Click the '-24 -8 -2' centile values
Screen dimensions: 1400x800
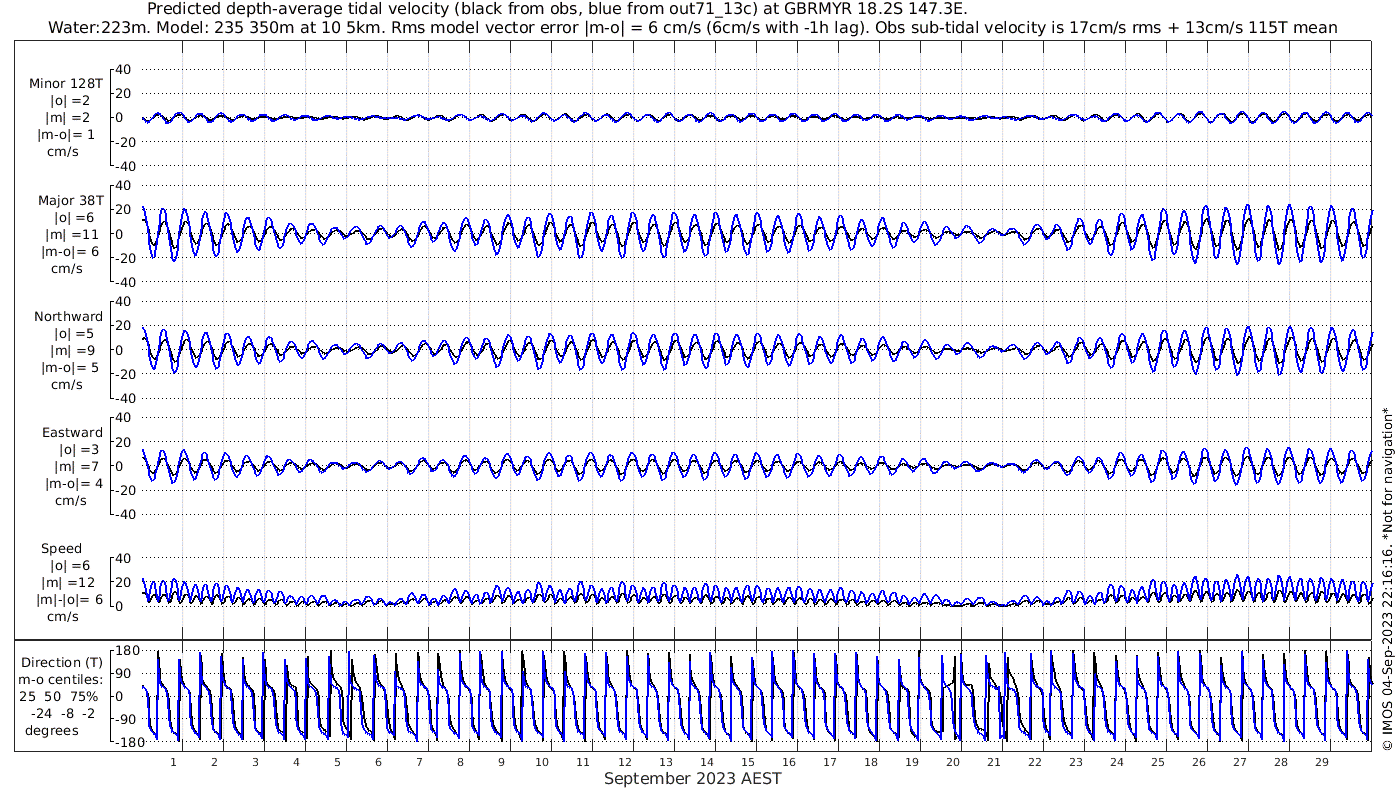point(61,713)
